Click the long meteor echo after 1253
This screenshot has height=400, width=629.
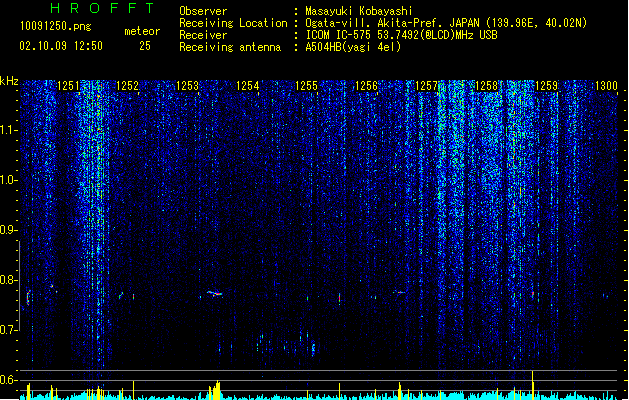click(x=215, y=293)
